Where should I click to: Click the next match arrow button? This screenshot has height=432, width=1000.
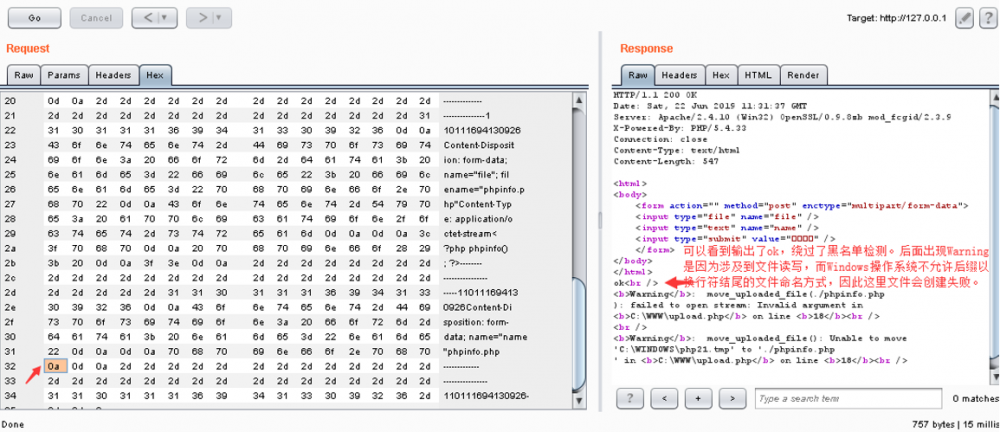(x=732, y=398)
